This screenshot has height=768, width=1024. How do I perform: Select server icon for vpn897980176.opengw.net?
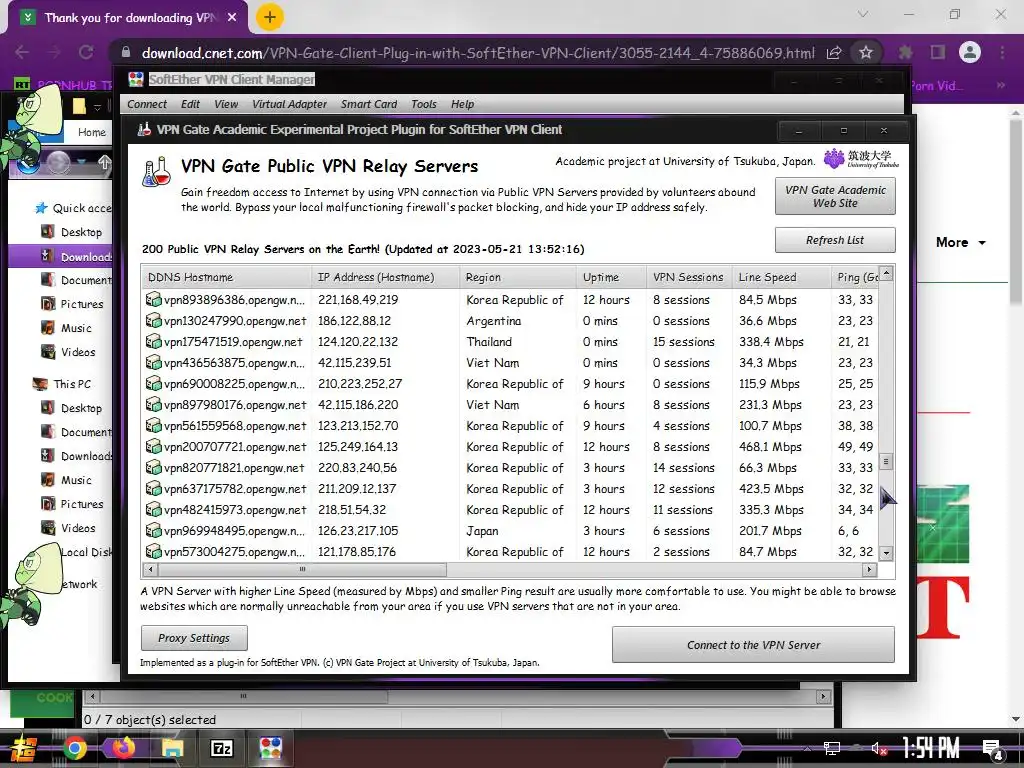153,404
